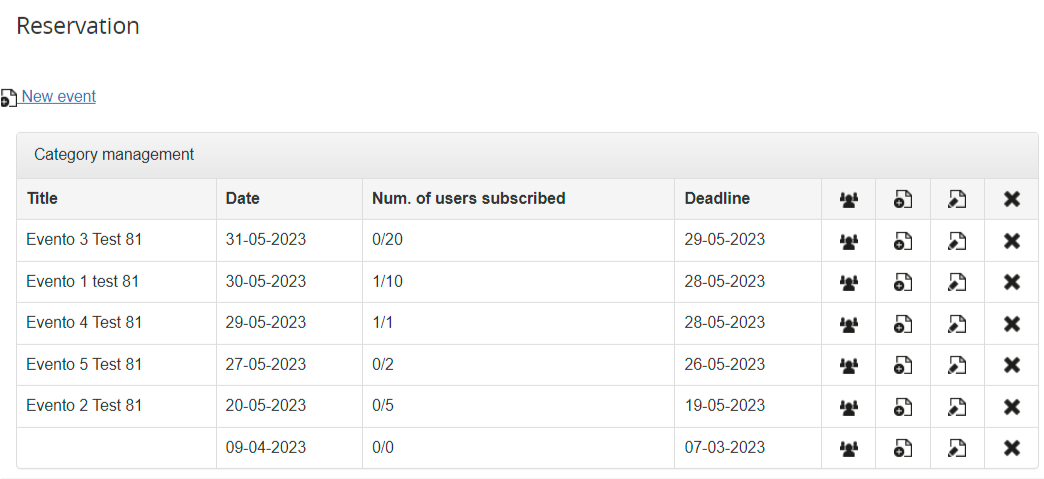View subscribed users for Evento 3 Test 81
The width and height of the screenshot is (1044, 479).
pyautogui.click(x=848, y=241)
